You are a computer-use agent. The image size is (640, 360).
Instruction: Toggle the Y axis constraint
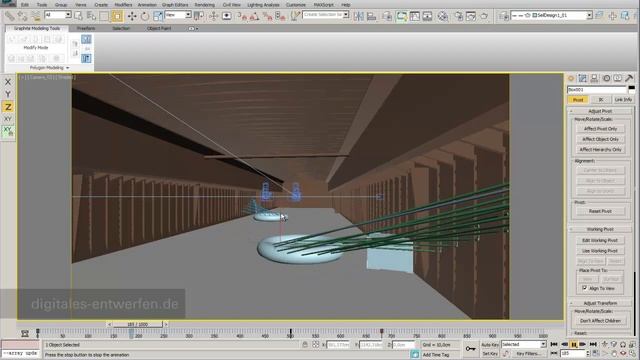click(x=8, y=94)
